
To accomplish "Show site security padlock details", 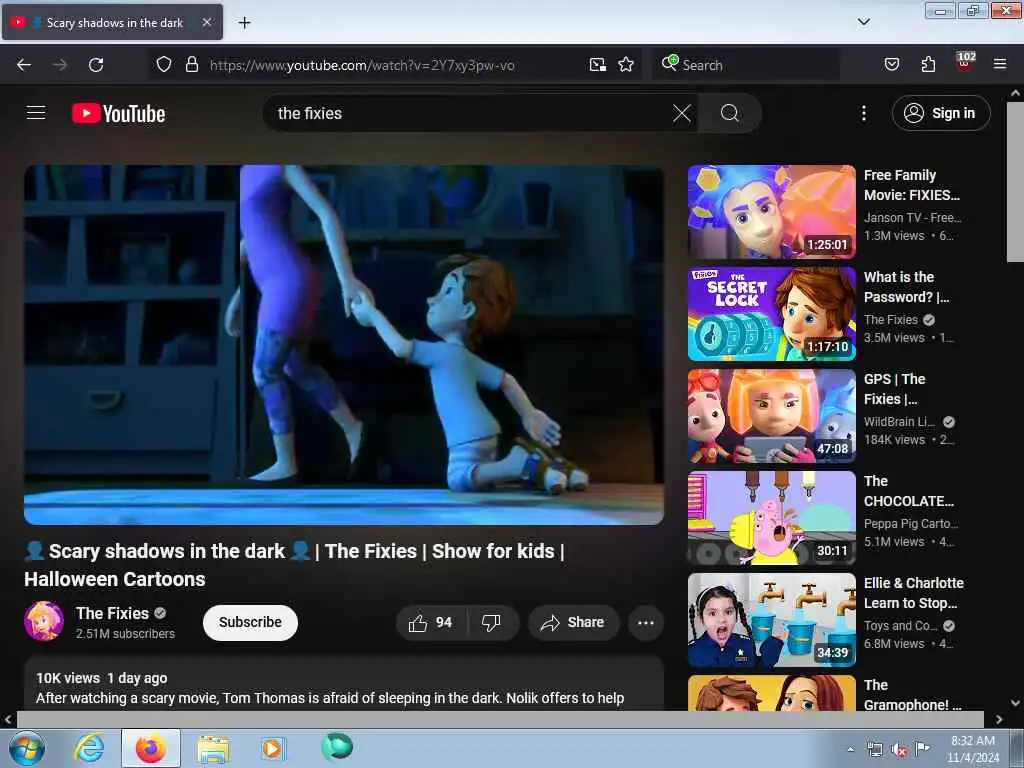I will tap(191, 65).
